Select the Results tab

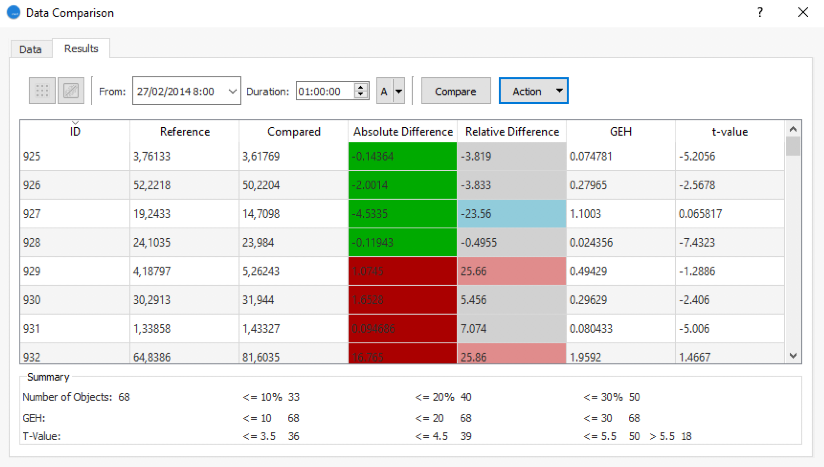[81, 48]
